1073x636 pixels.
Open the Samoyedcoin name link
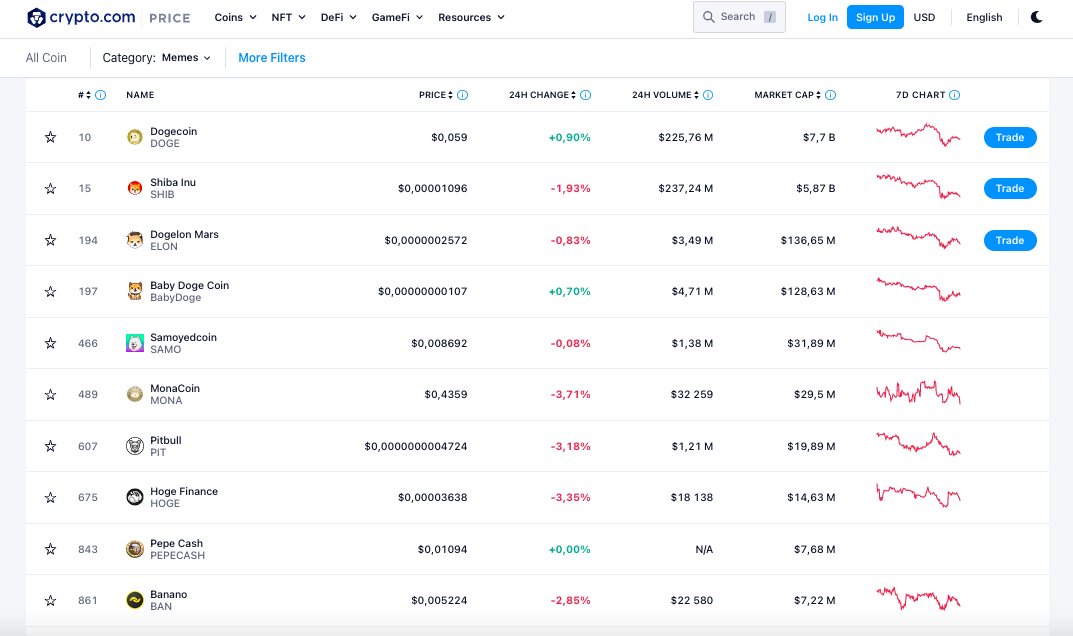[x=183, y=337]
